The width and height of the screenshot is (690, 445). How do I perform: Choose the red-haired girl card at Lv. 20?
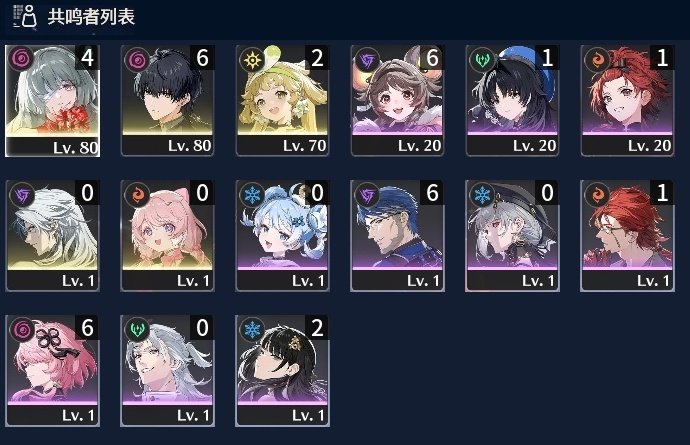[628, 101]
